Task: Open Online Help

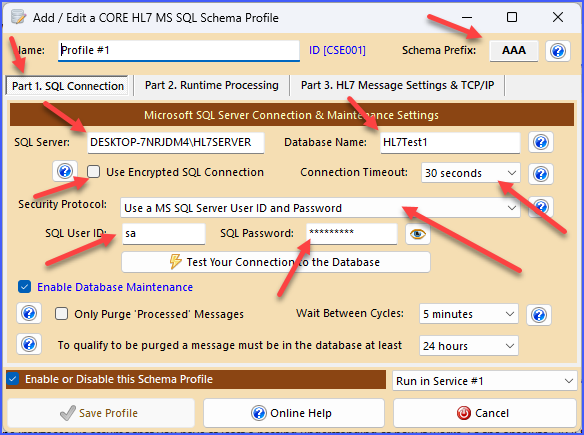Action: [x=294, y=413]
